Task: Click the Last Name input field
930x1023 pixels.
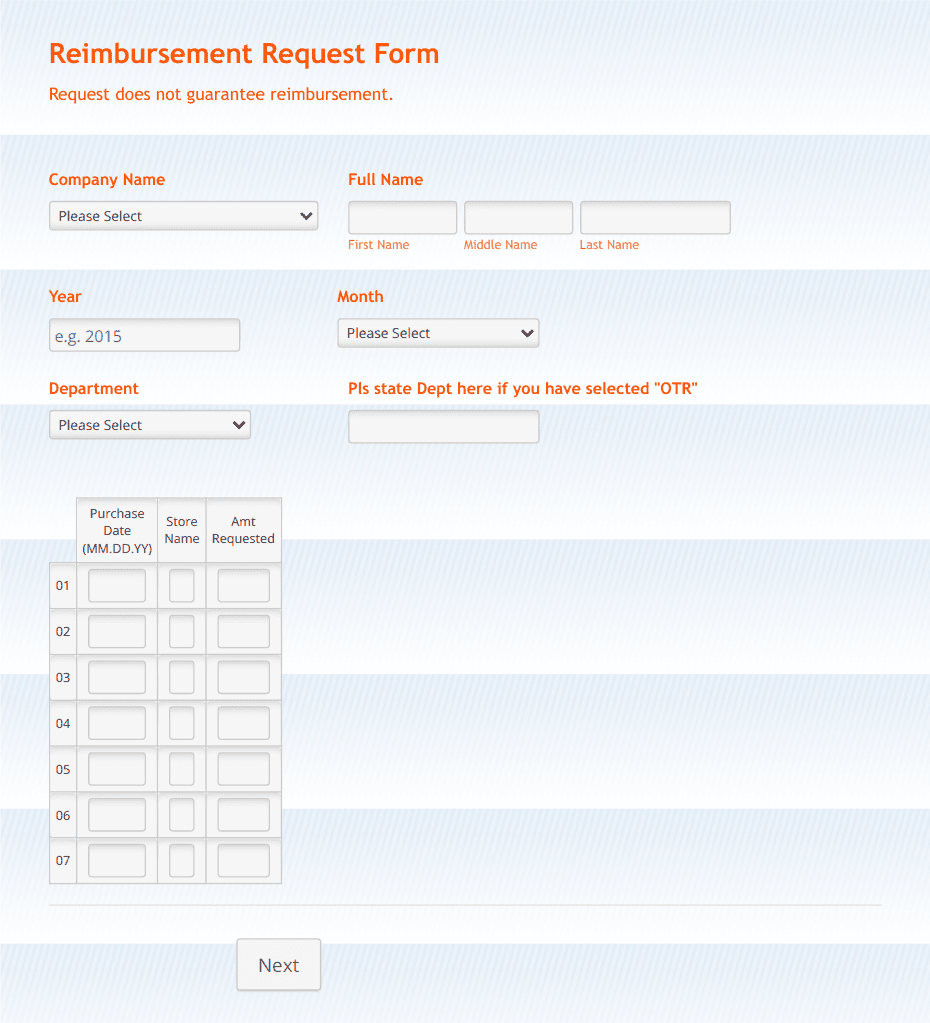Action: coord(655,218)
